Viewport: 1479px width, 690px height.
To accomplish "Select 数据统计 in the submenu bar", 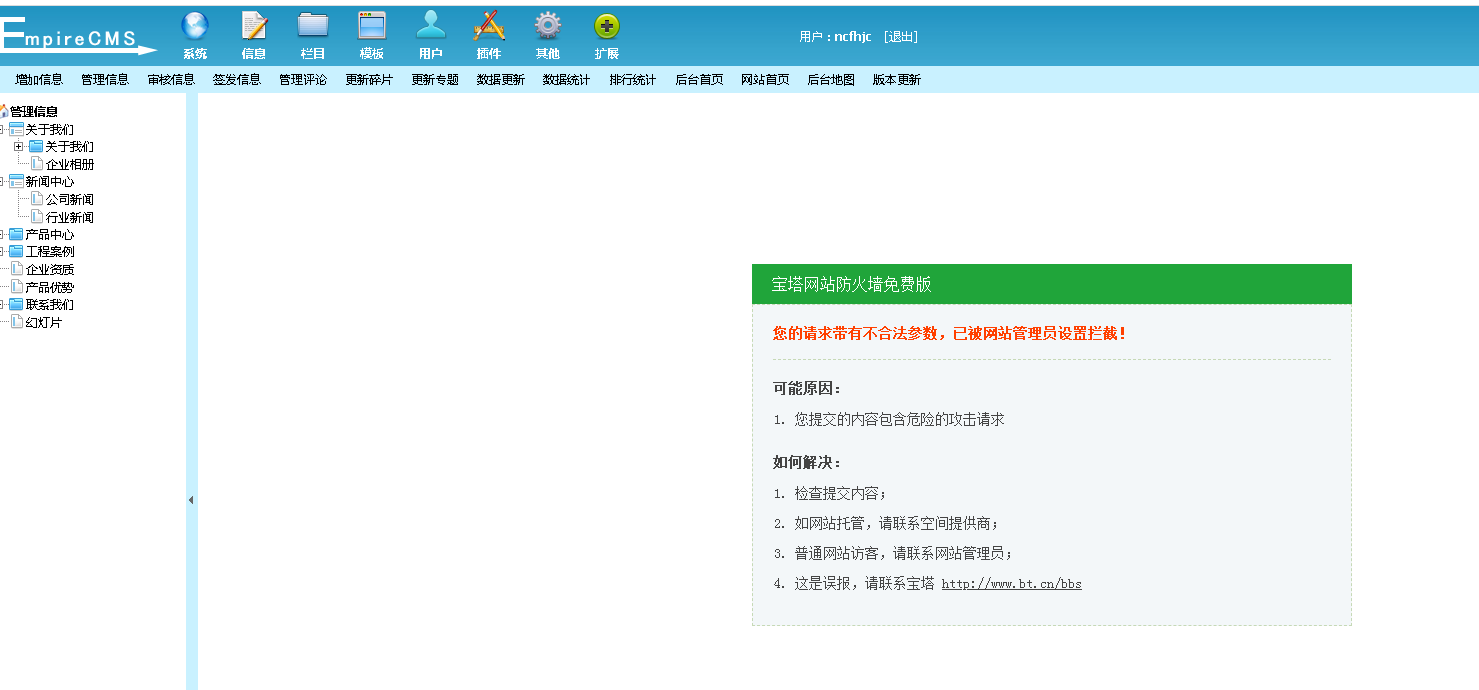I will [x=567, y=80].
